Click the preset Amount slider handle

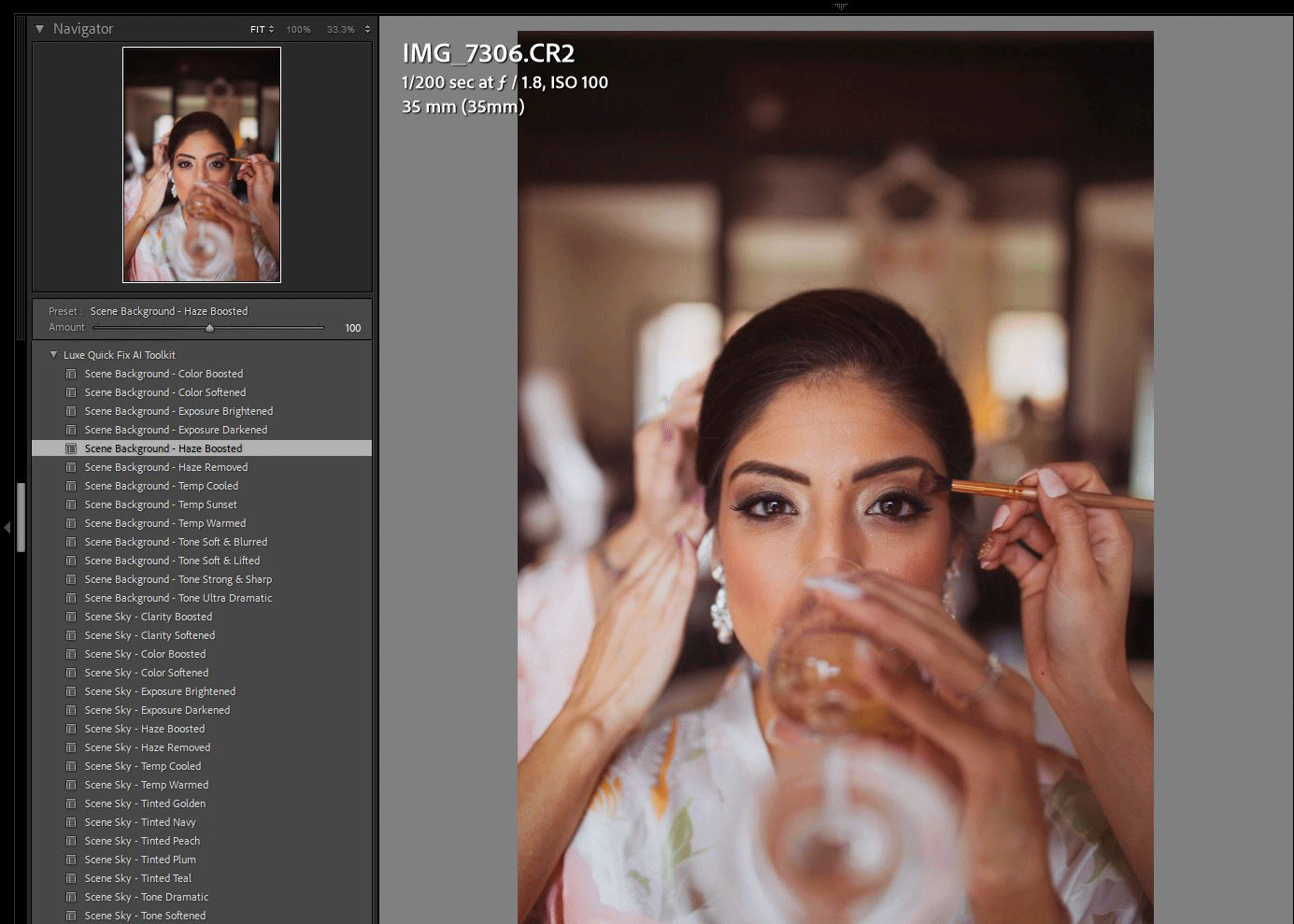209,328
